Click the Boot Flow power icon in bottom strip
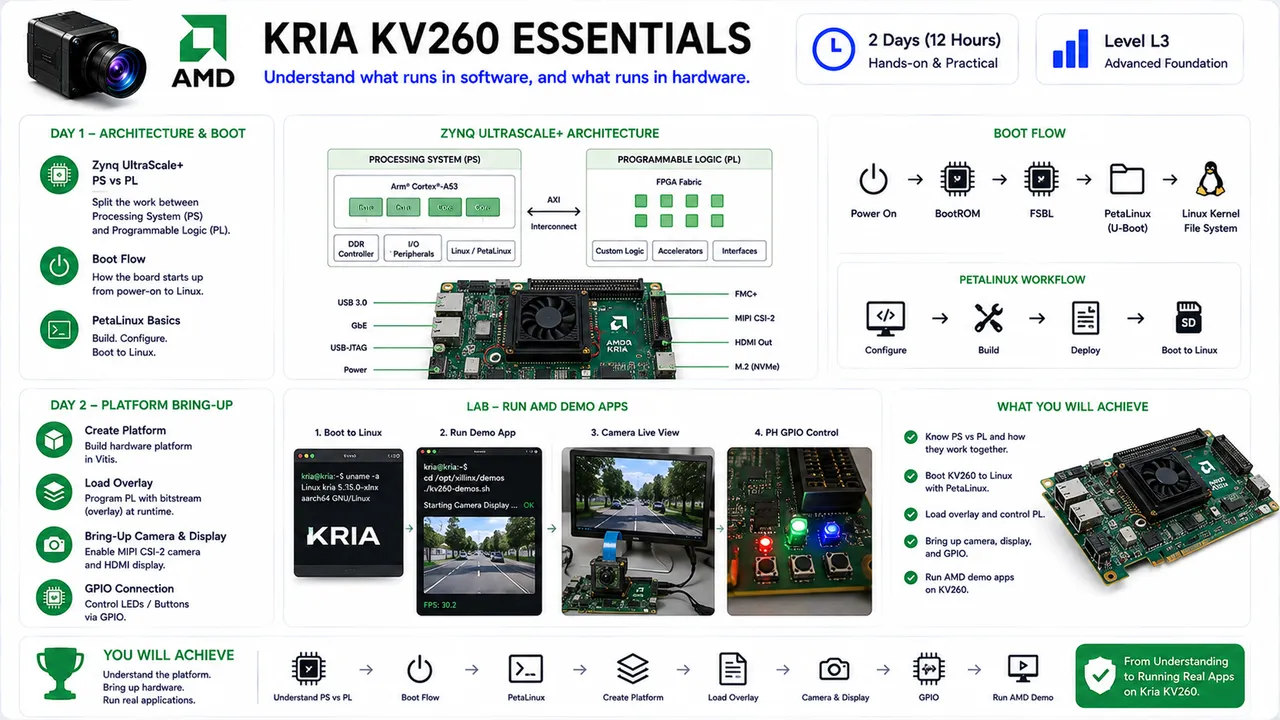Image resolution: width=1280 pixels, height=720 pixels. (x=419, y=669)
